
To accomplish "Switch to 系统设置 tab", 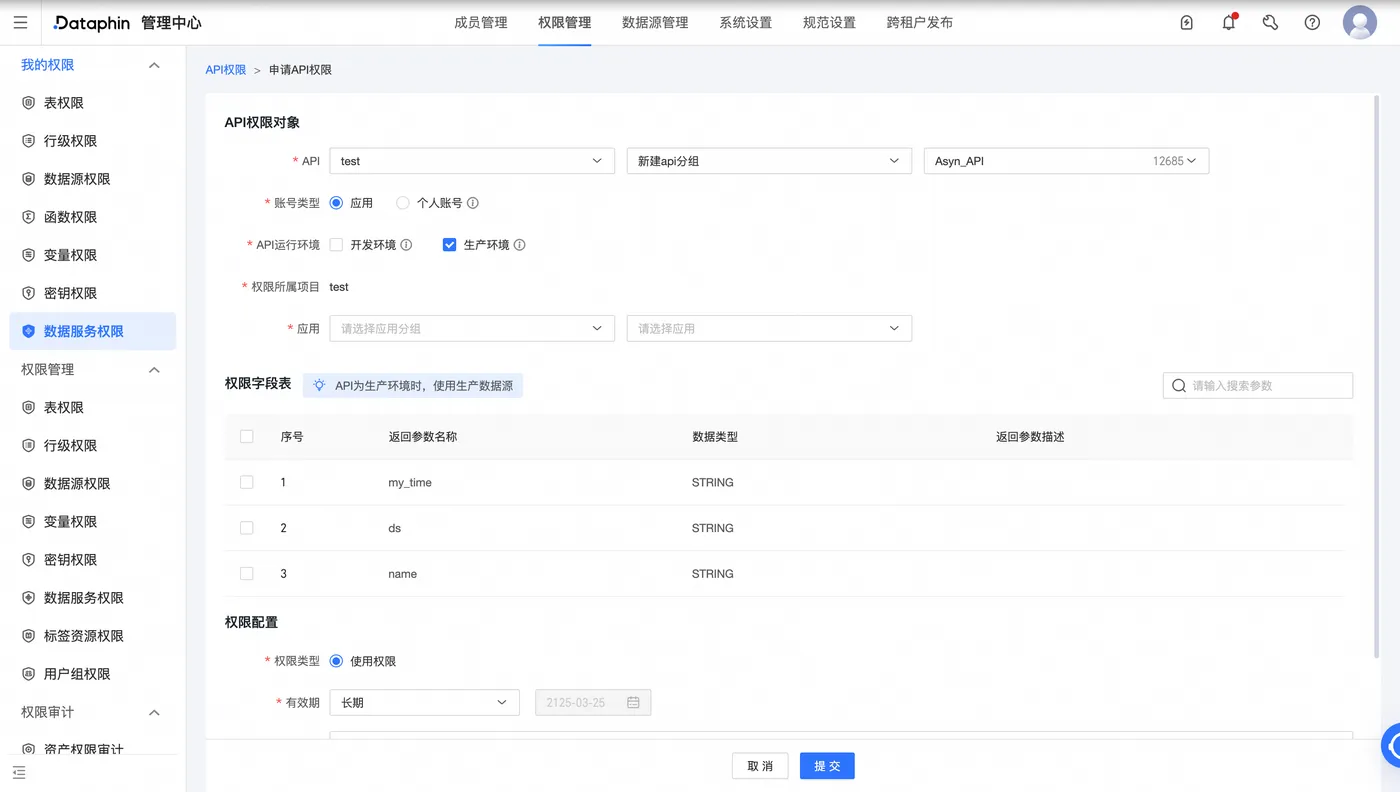I will tap(746, 22).
